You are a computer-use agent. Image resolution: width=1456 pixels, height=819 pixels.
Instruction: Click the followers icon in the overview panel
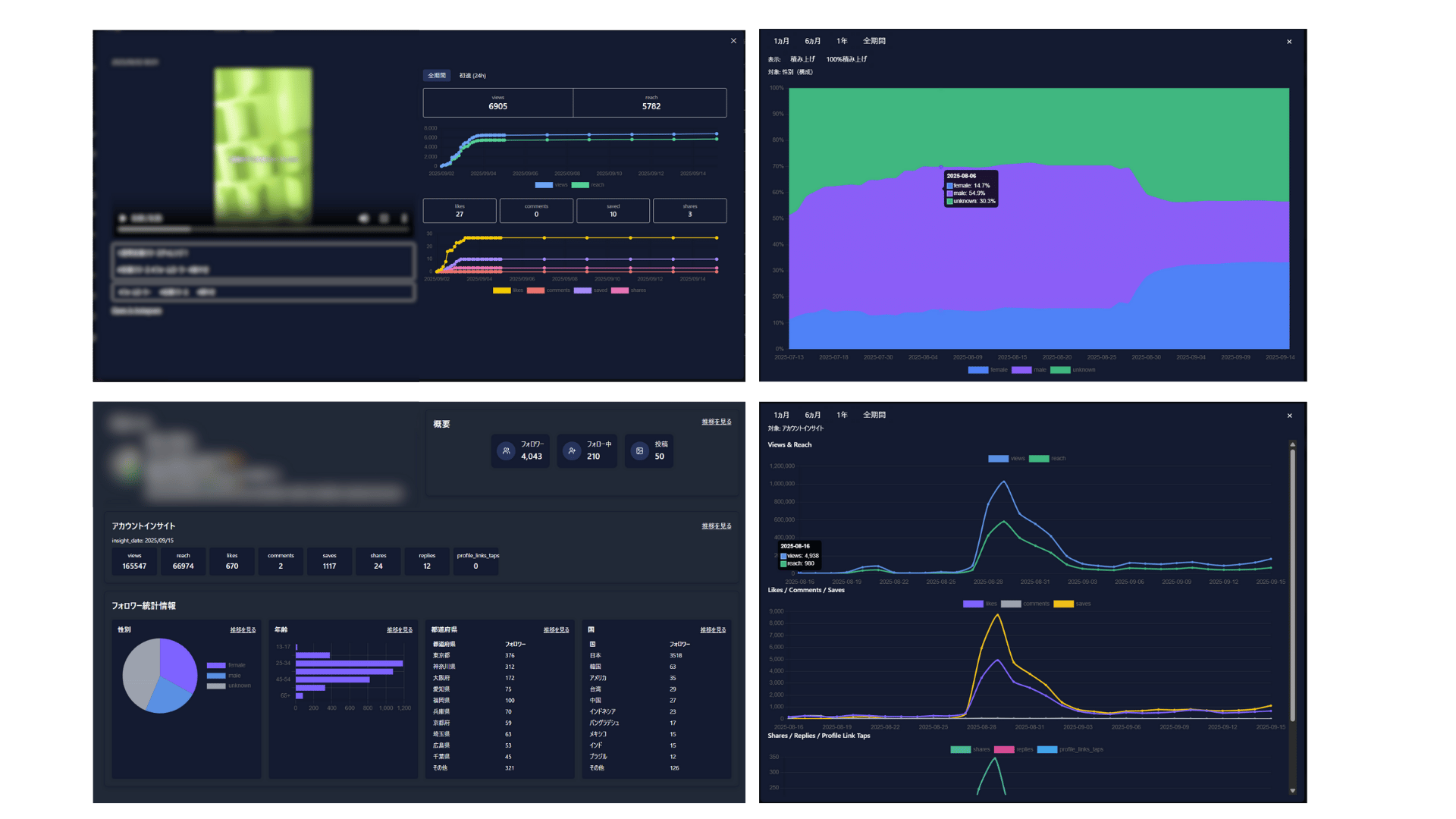[506, 450]
